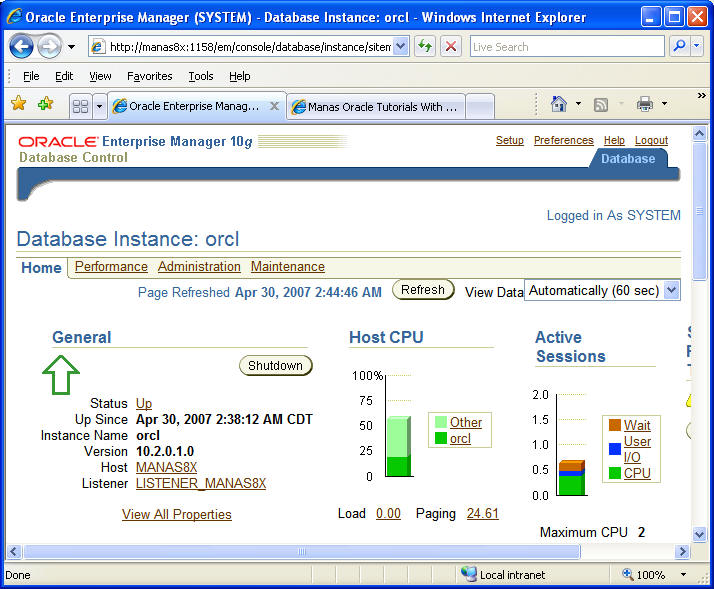This screenshot has width=714, height=589.
Task: Open the 100% zoom level dropdown
Action: click(683, 574)
